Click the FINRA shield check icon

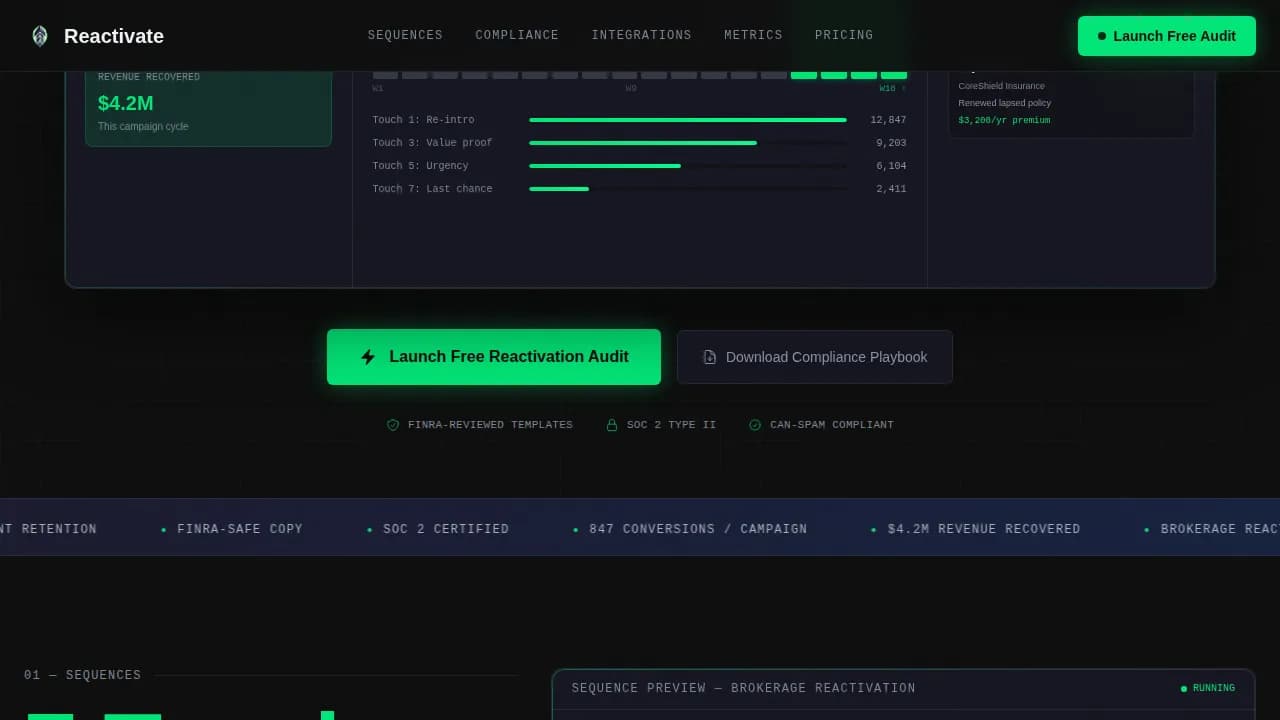pos(393,425)
